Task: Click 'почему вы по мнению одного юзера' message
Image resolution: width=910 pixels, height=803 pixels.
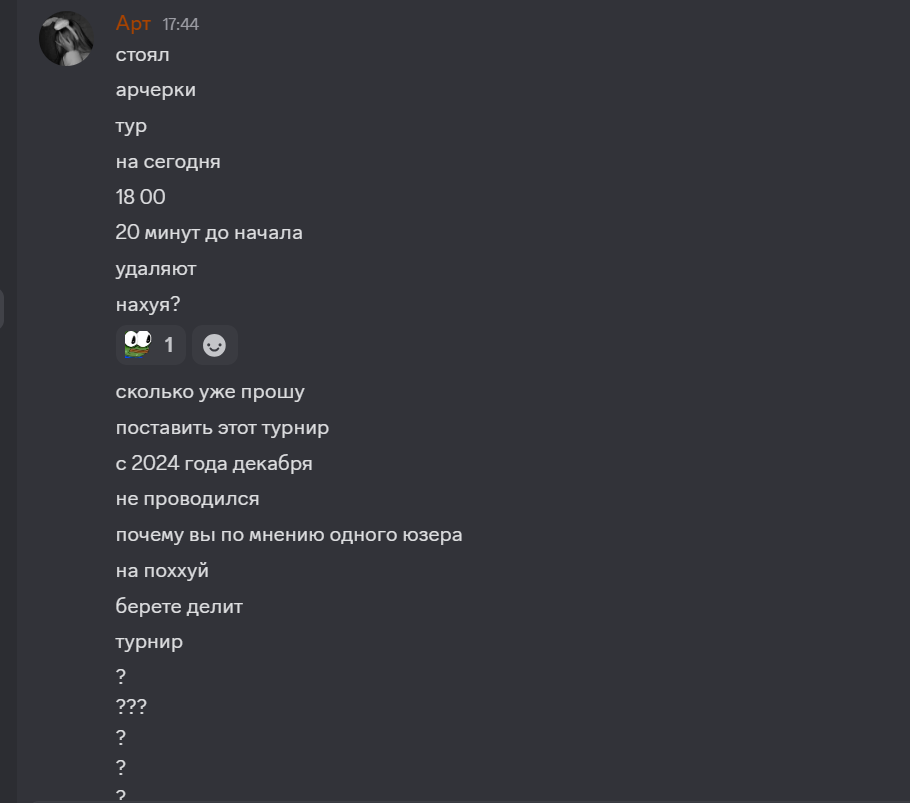Action: tap(289, 535)
